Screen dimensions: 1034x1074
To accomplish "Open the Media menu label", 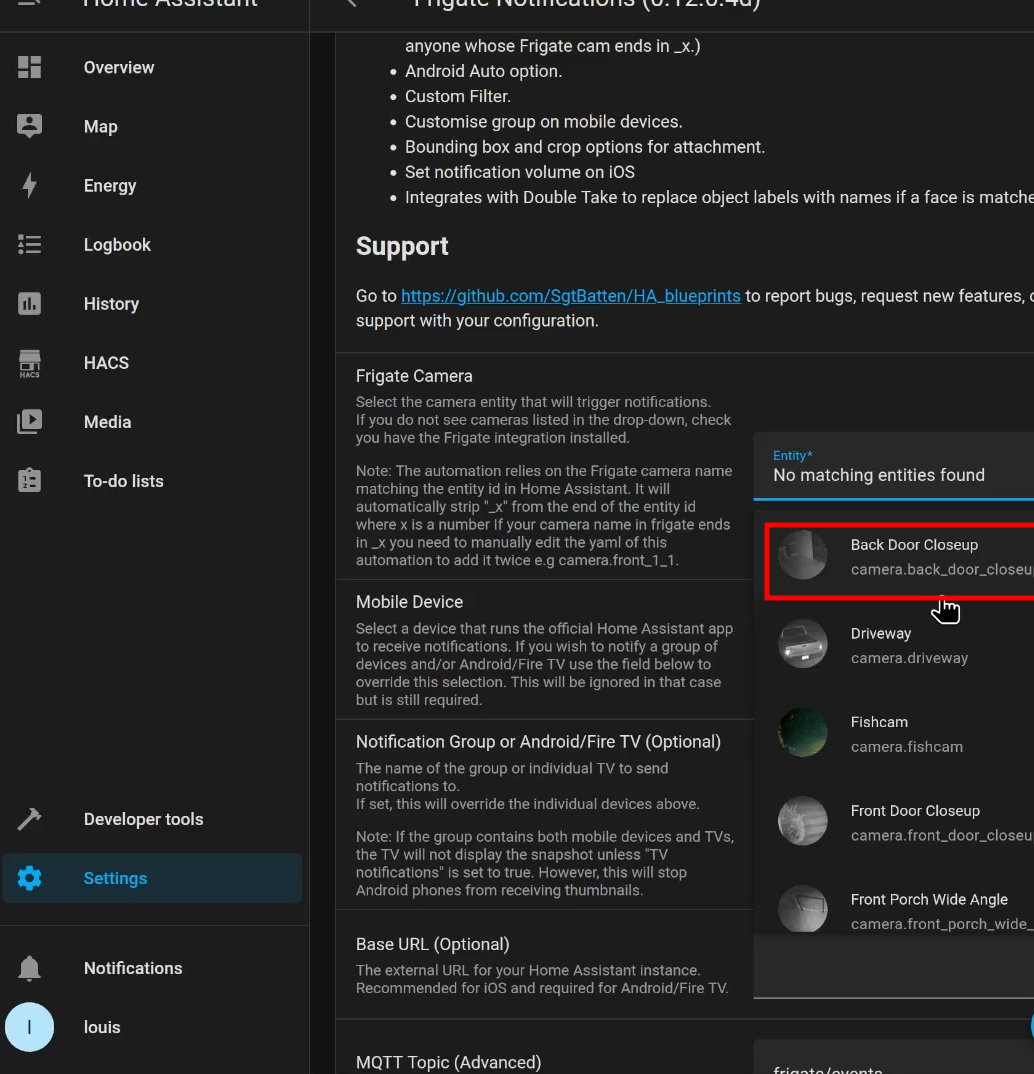I will (x=108, y=422).
